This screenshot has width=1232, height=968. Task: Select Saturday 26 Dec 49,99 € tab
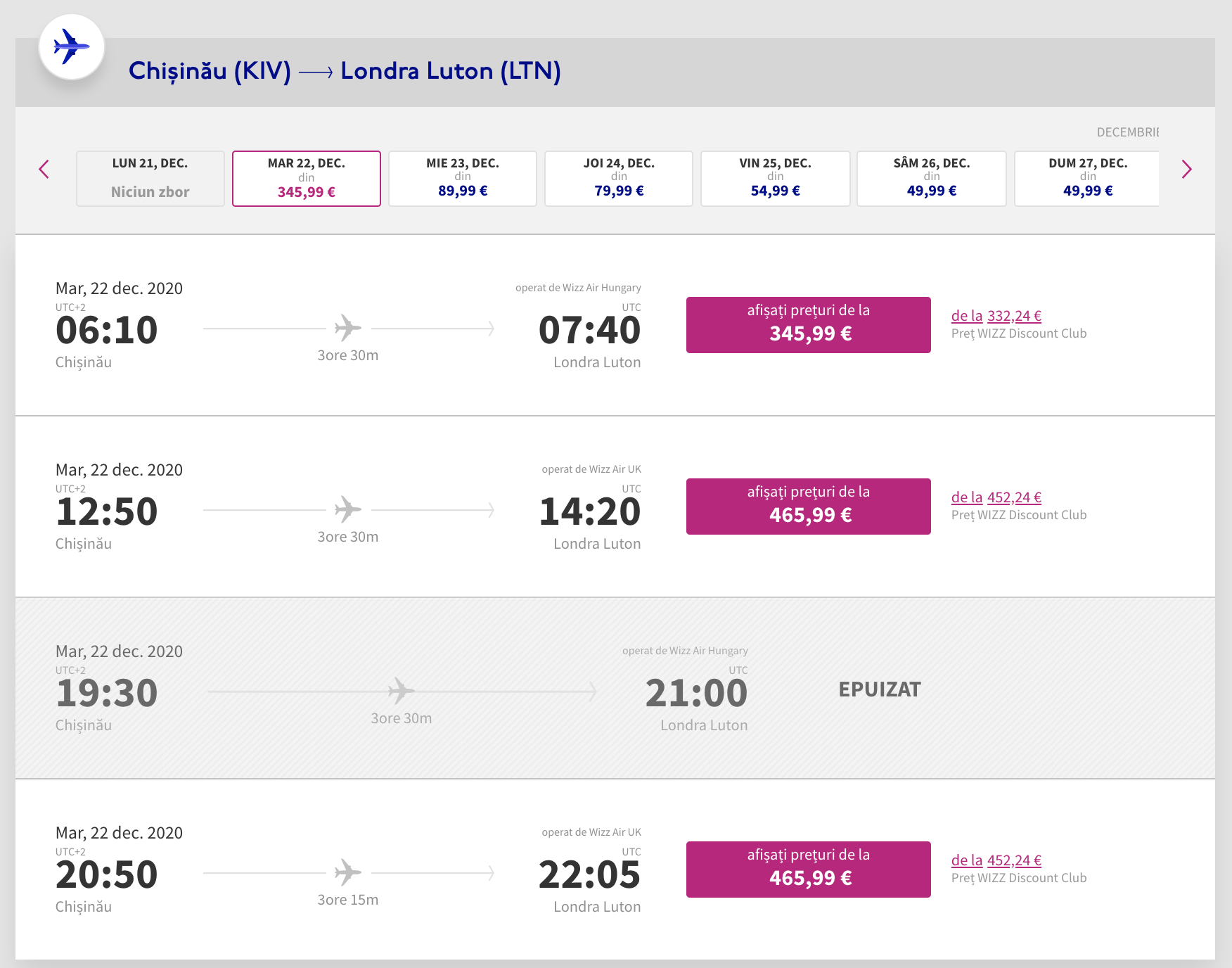(x=931, y=179)
